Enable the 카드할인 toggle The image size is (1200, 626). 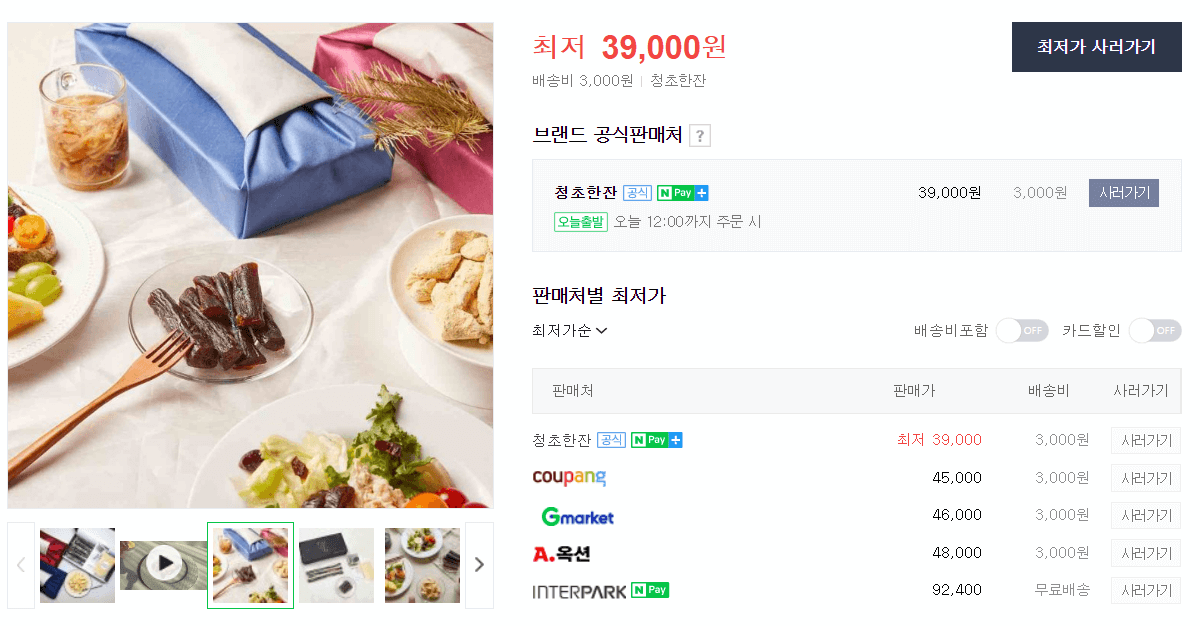[x=1155, y=330]
